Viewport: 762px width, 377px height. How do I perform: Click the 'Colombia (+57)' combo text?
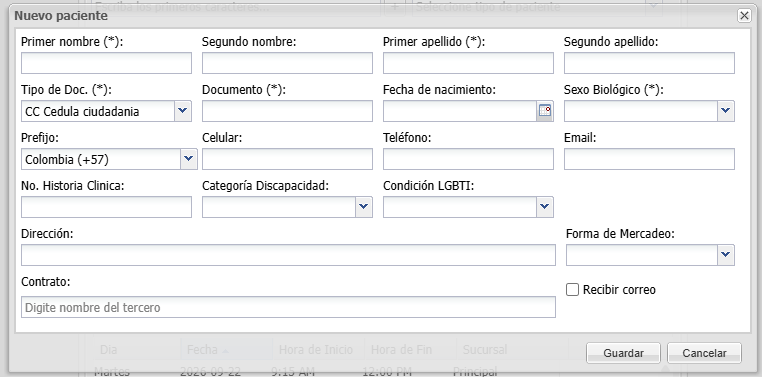click(101, 159)
